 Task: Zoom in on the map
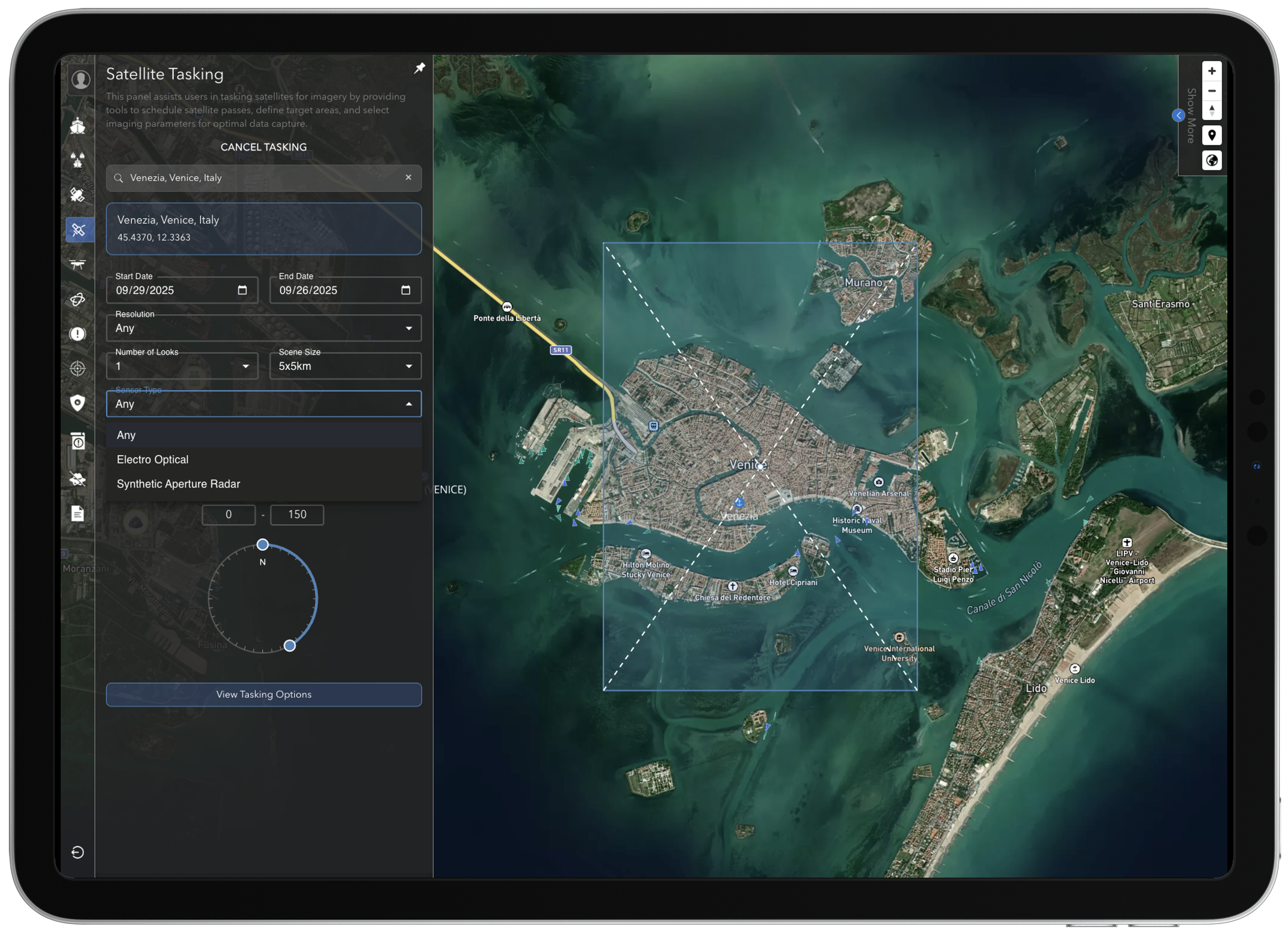(1212, 71)
